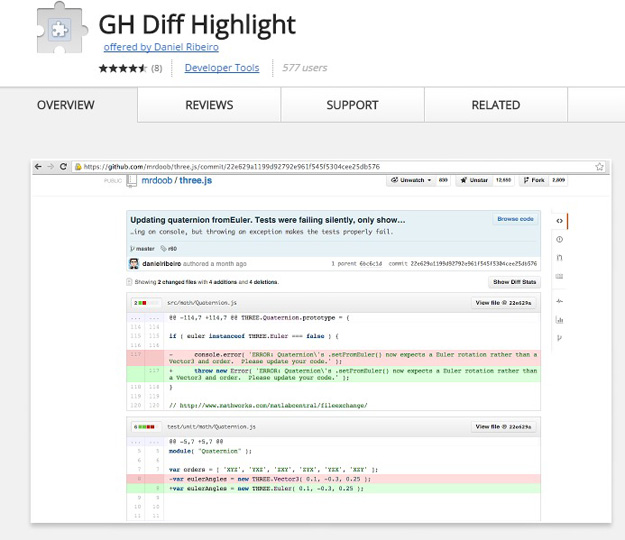625x540 pixels.
Task: Open the Unwatch dropdown button
Action: point(411,180)
